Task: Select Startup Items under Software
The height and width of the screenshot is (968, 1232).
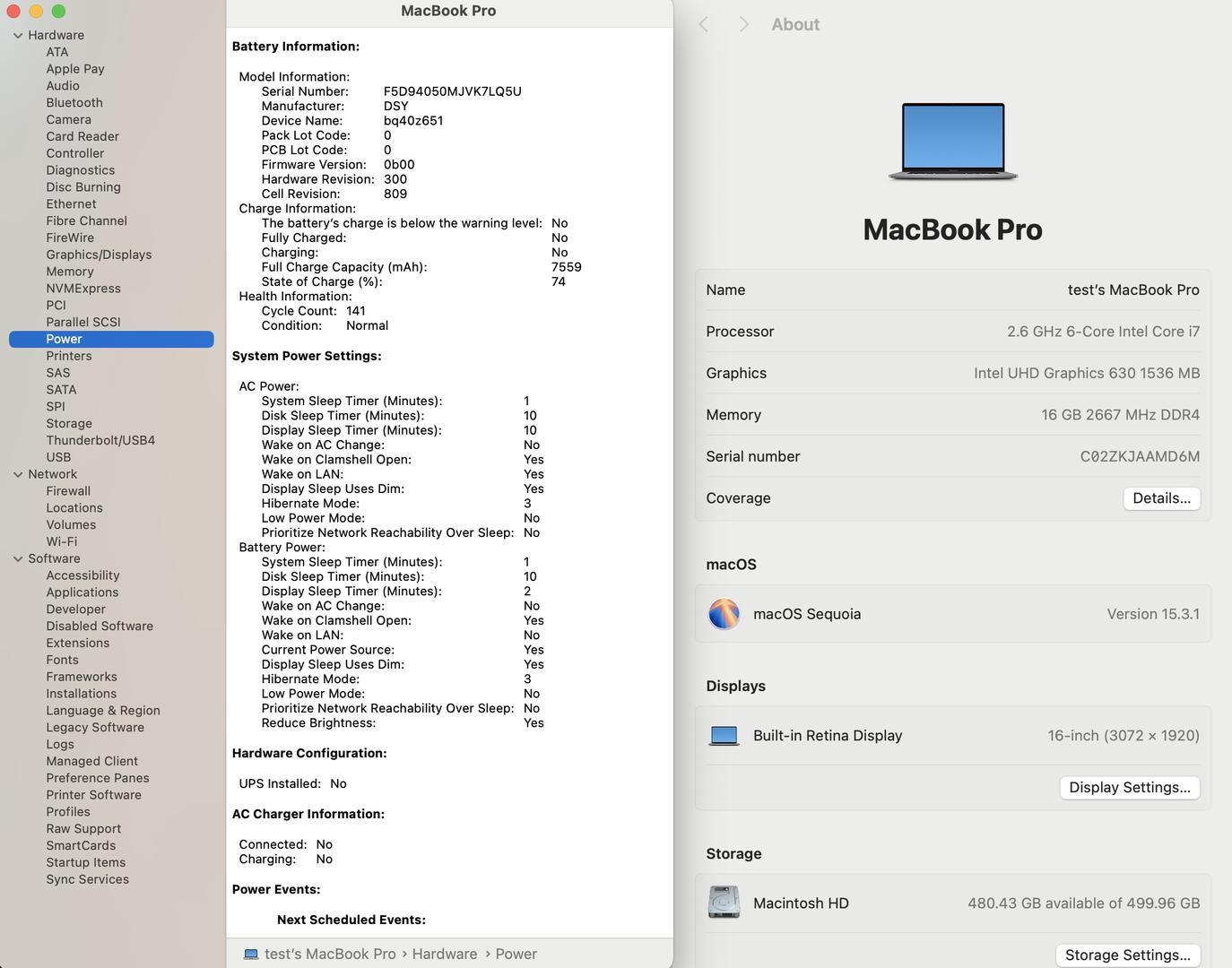Action: pos(86,862)
